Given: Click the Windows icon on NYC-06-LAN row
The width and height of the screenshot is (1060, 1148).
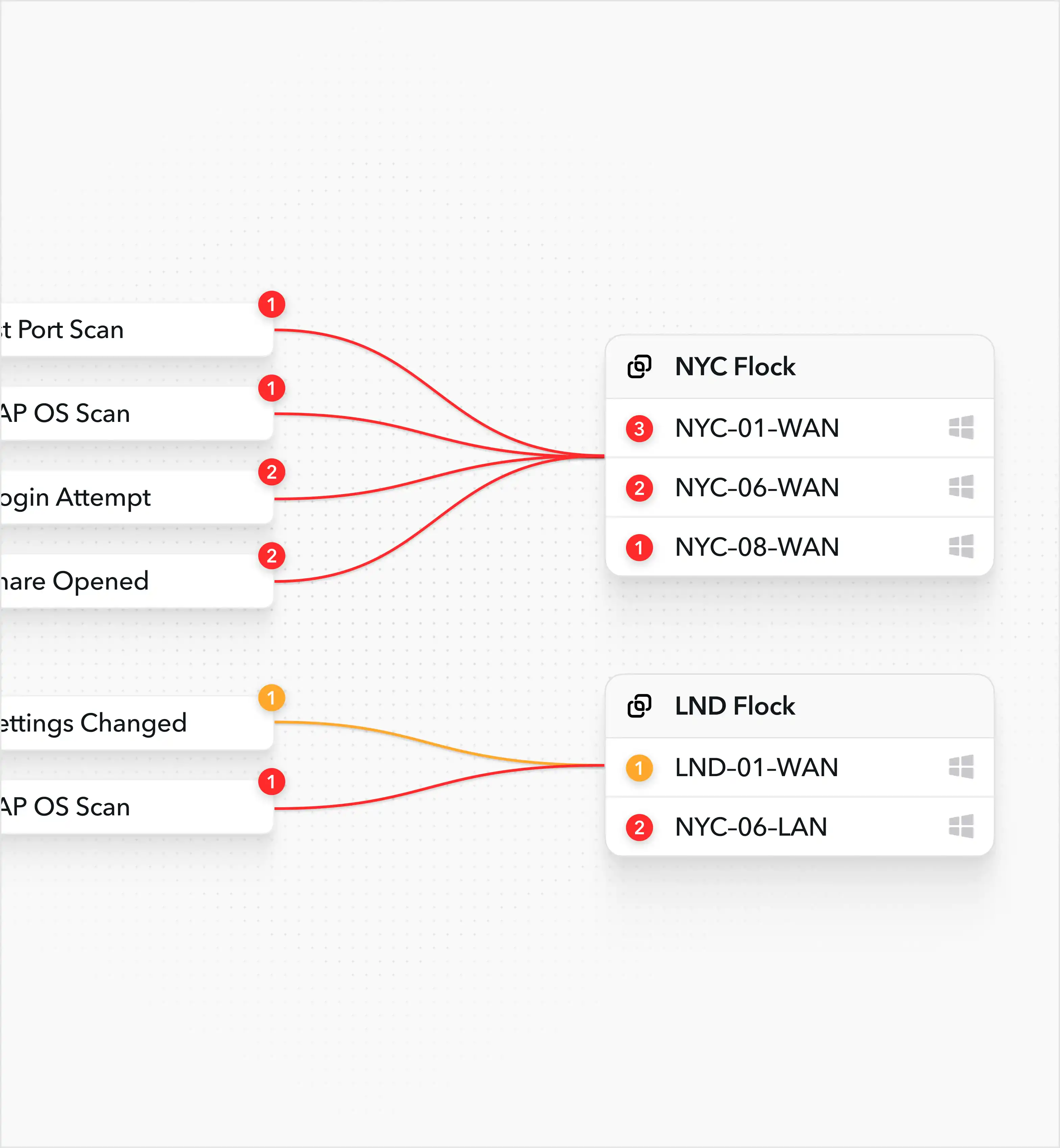Looking at the screenshot, I should 961,827.
